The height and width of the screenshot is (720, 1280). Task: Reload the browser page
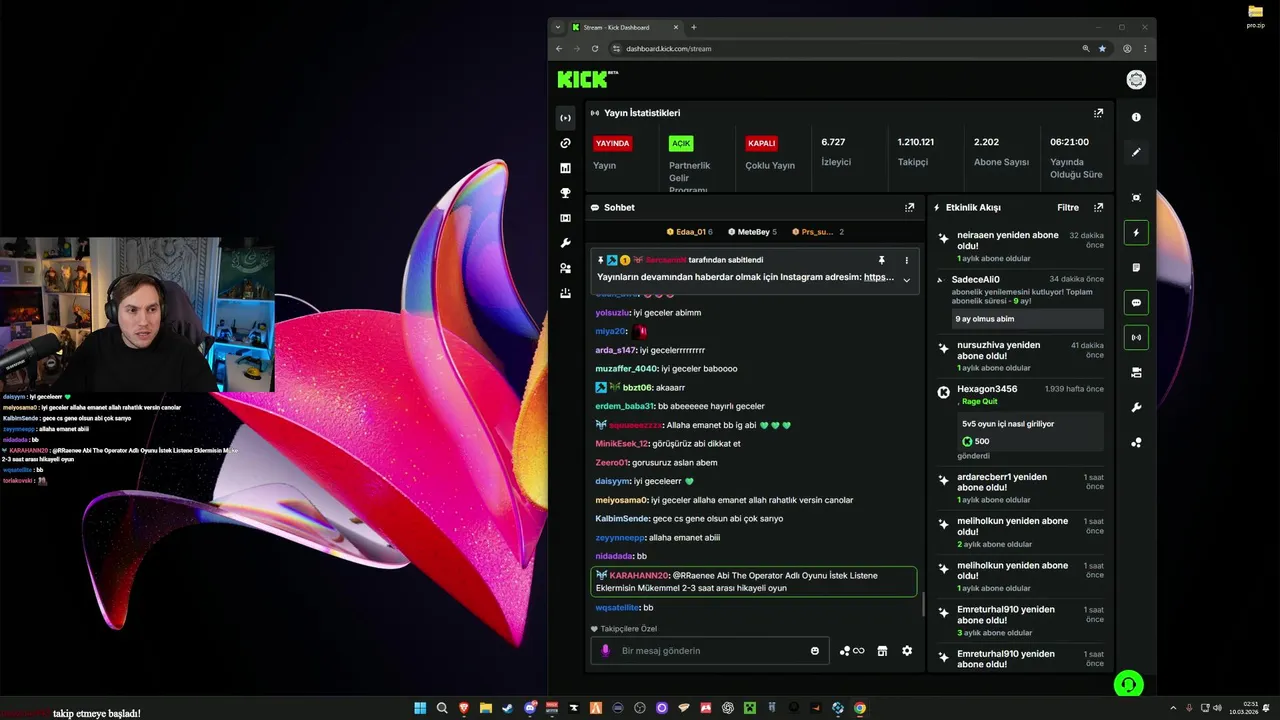tap(595, 48)
